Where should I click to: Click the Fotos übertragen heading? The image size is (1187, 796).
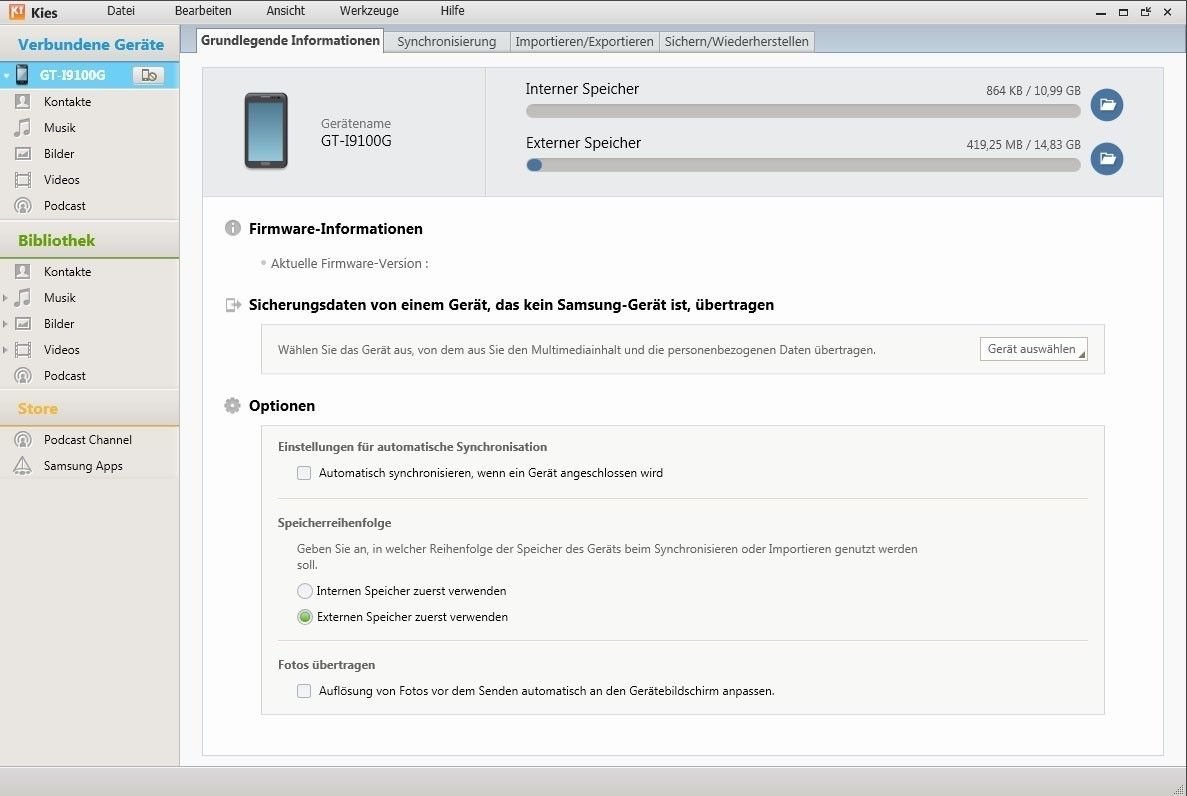tap(326, 664)
